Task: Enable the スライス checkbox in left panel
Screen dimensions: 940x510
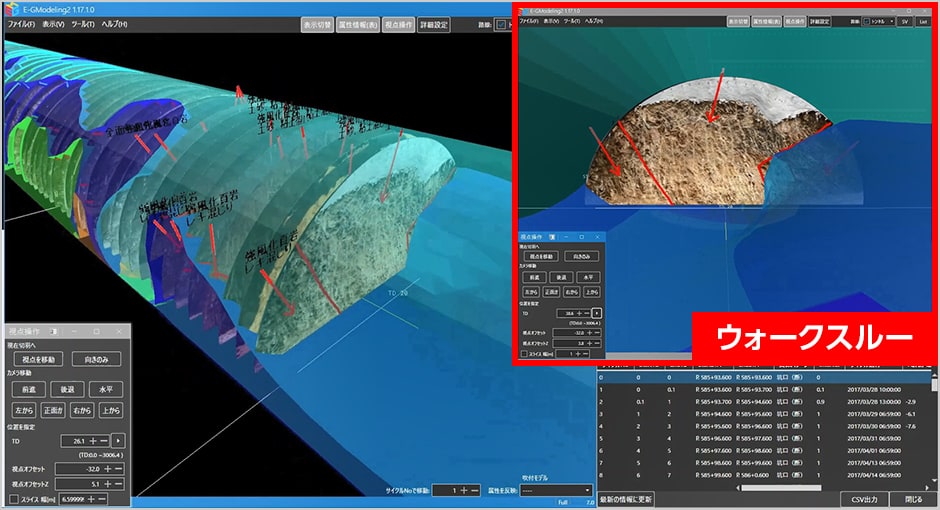Action: point(14,498)
